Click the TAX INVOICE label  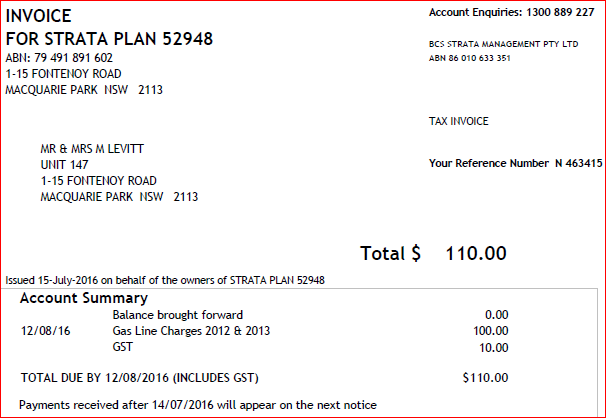click(459, 121)
